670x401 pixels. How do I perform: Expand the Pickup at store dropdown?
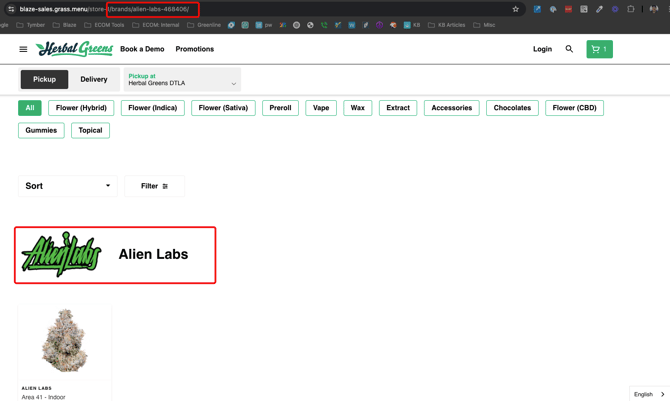tap(182, 80)
